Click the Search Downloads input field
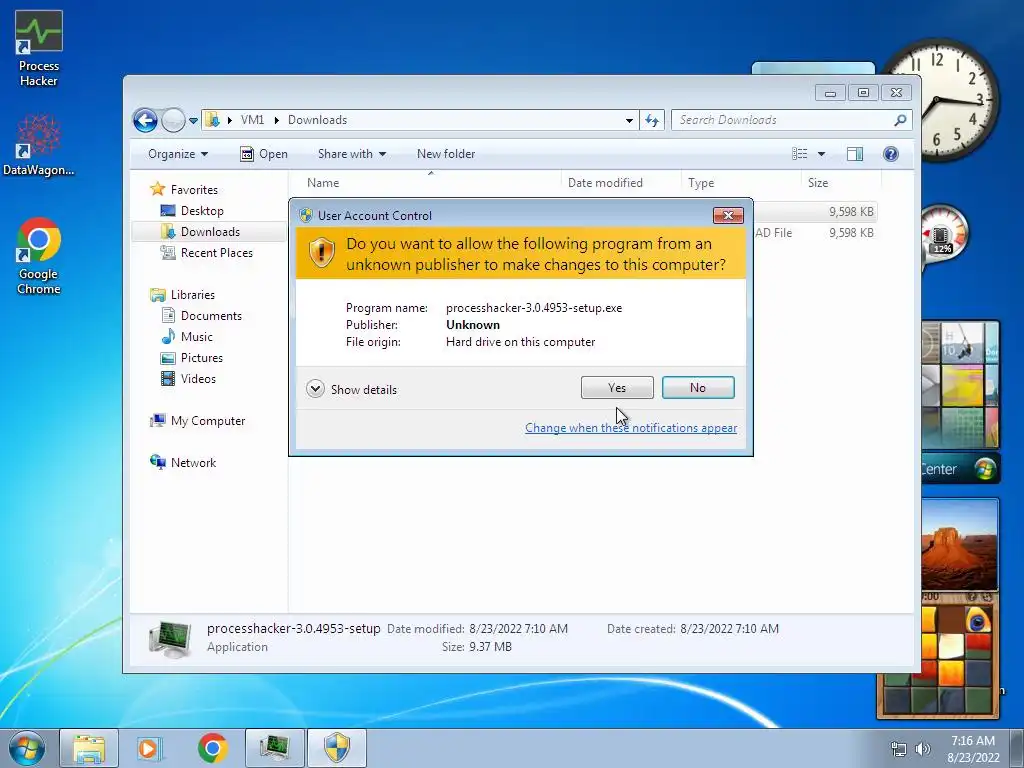1024x768 pixels. click(x=782, y=120)
